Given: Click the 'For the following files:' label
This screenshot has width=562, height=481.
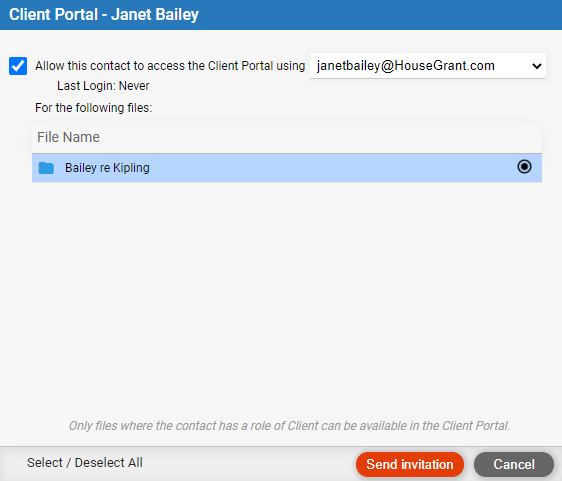Looking at the screenshot, I should point(94,108).
